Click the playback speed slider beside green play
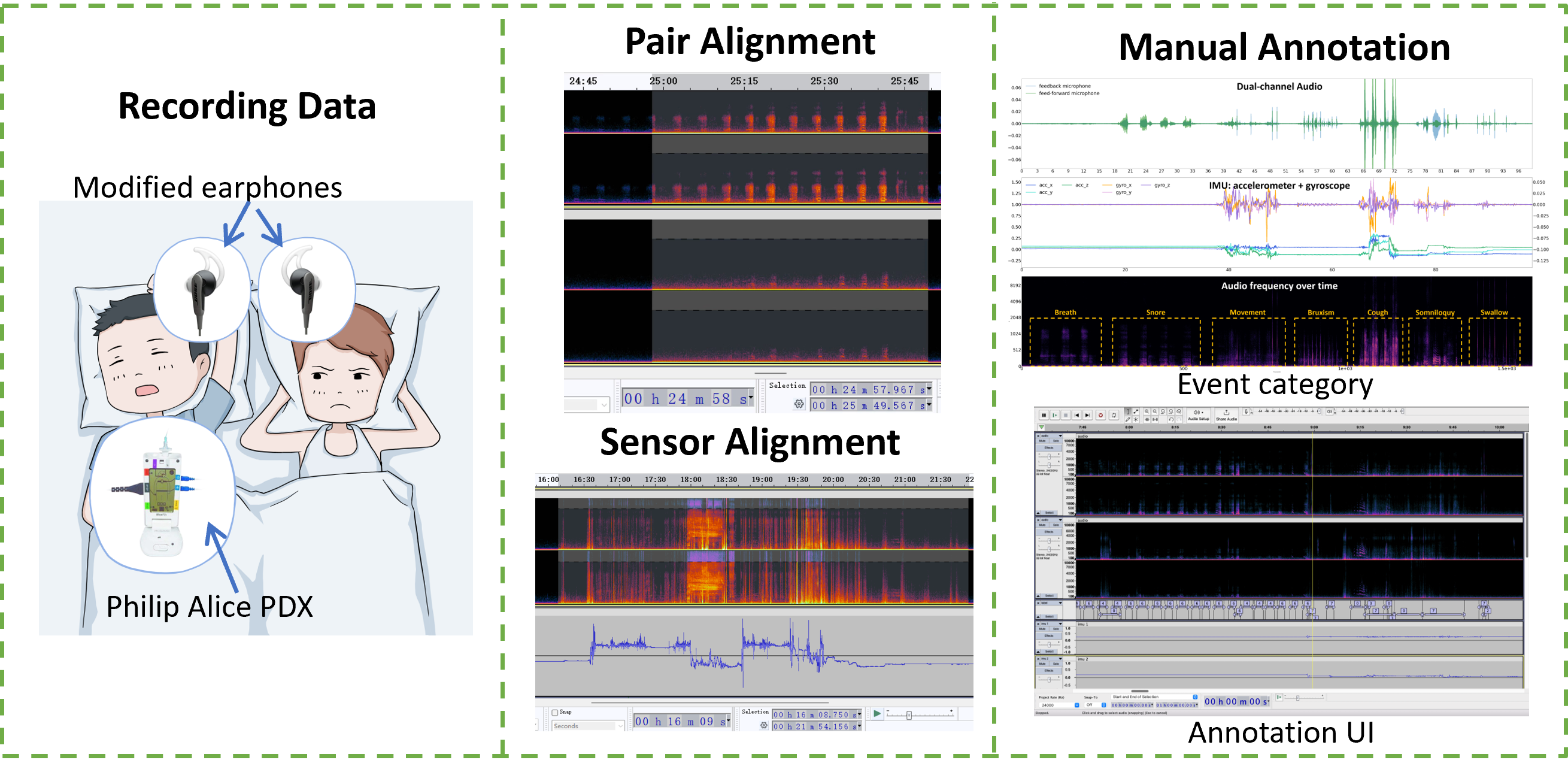 909,715
